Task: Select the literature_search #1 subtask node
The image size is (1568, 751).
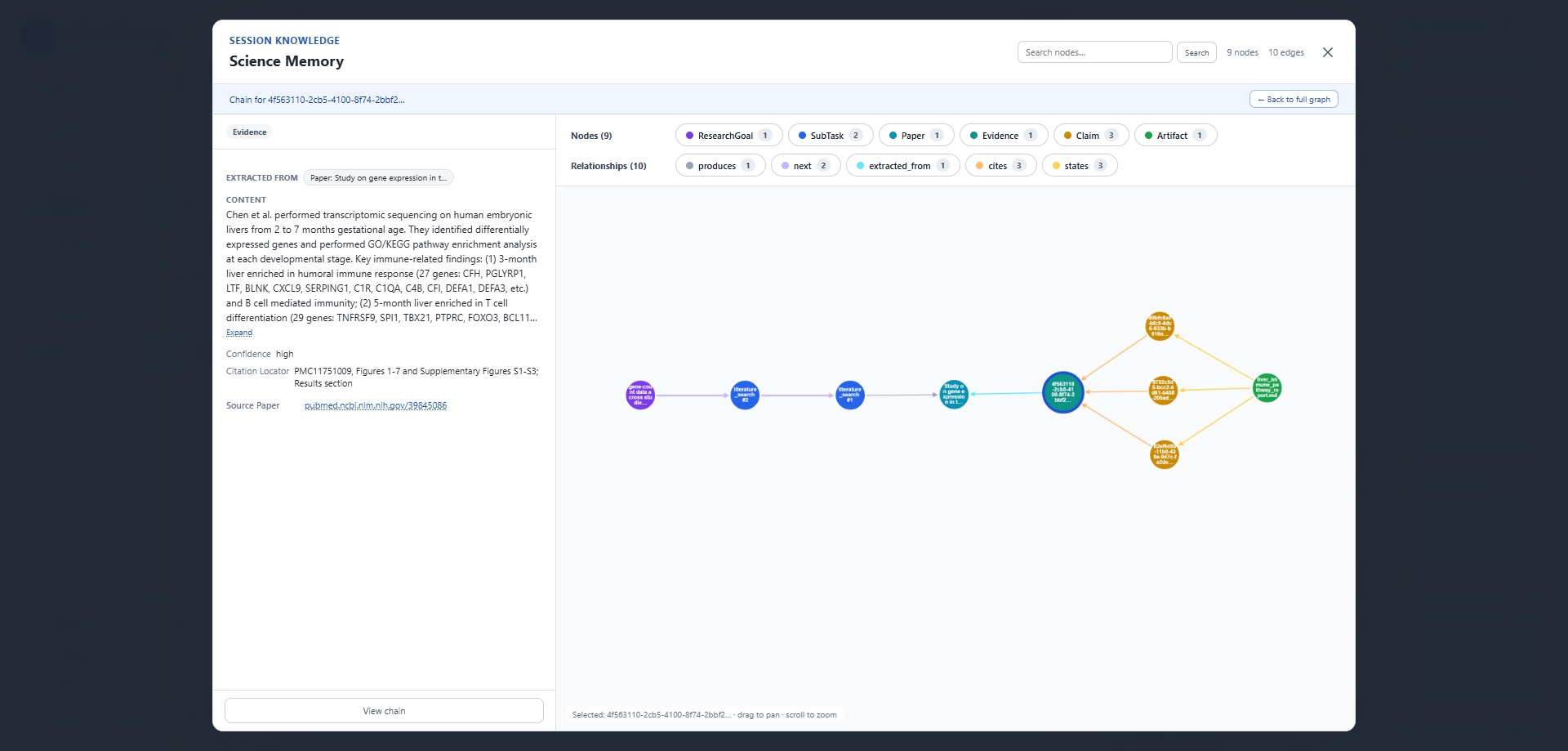Action: (x=850, y=396)
